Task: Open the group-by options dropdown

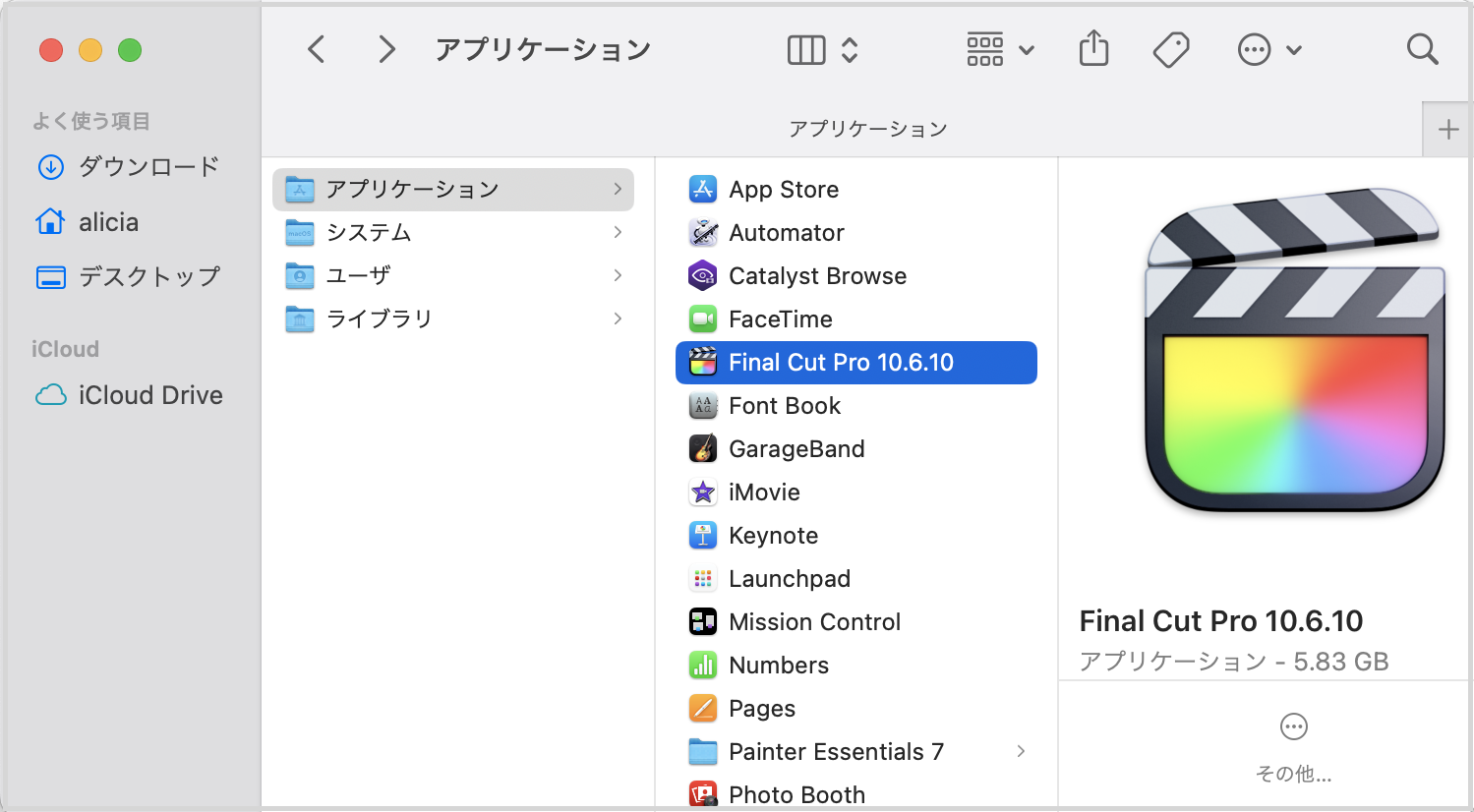Action: pos(1000,49)
